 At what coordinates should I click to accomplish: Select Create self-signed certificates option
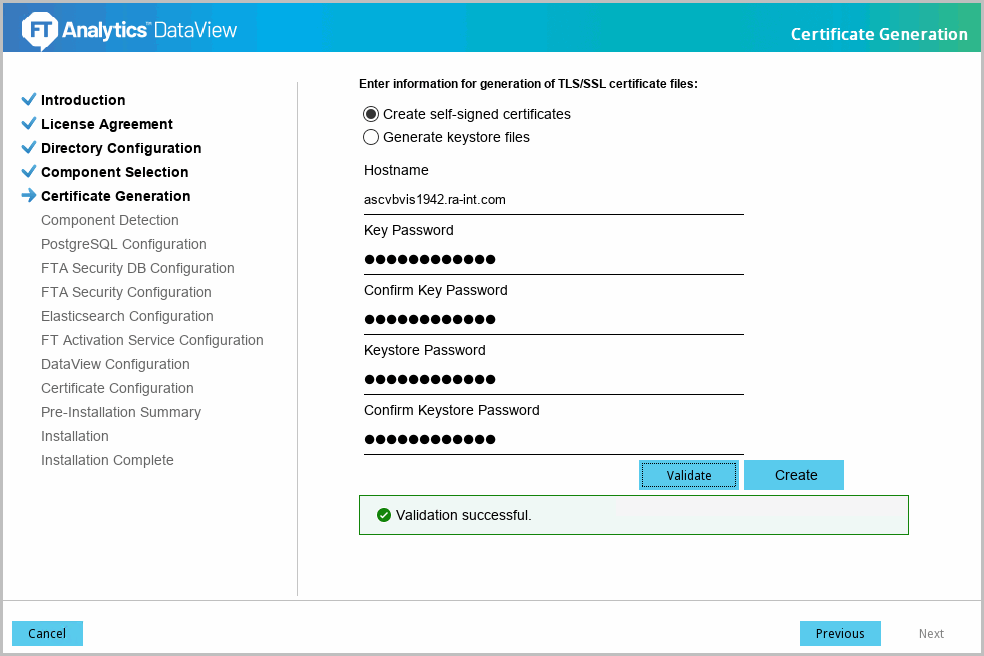(371, 114)
